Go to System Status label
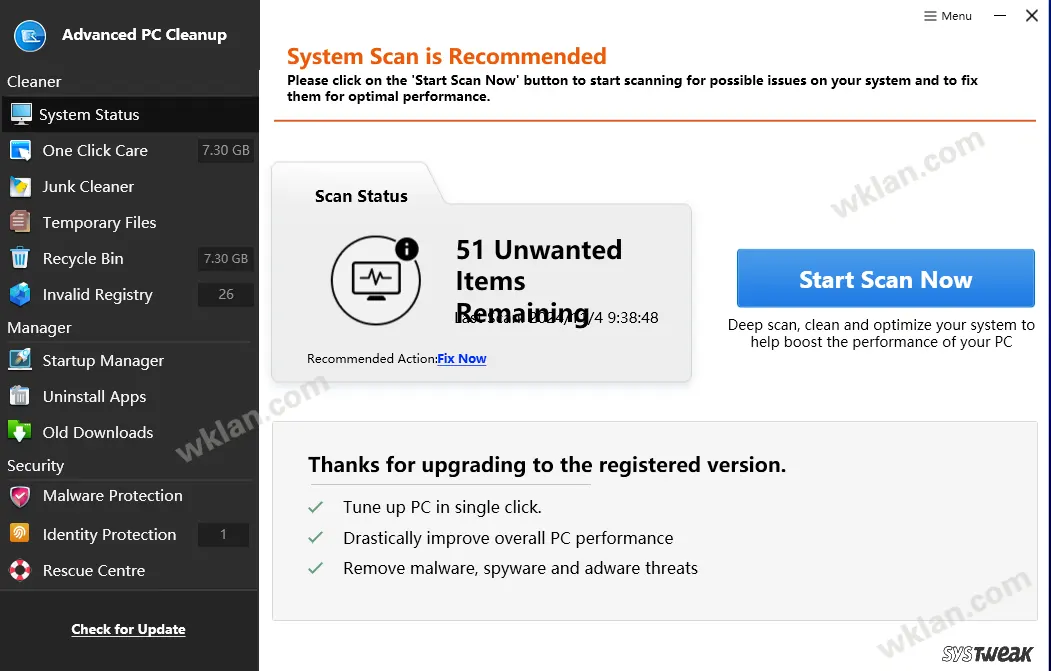 pyautogui.click(x=89, y=115)
